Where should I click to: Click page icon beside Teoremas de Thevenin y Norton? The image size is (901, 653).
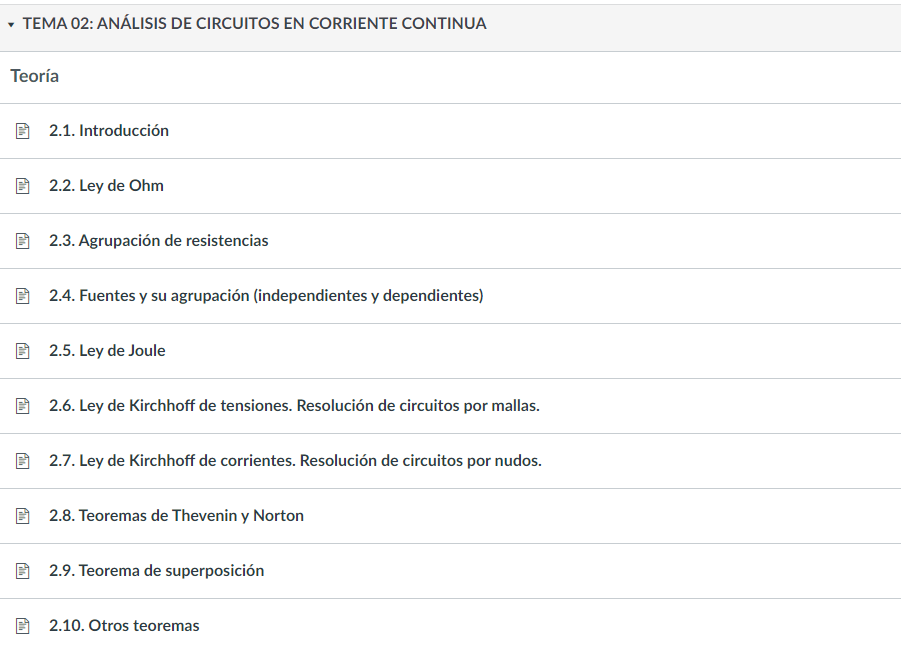(23, 516)
